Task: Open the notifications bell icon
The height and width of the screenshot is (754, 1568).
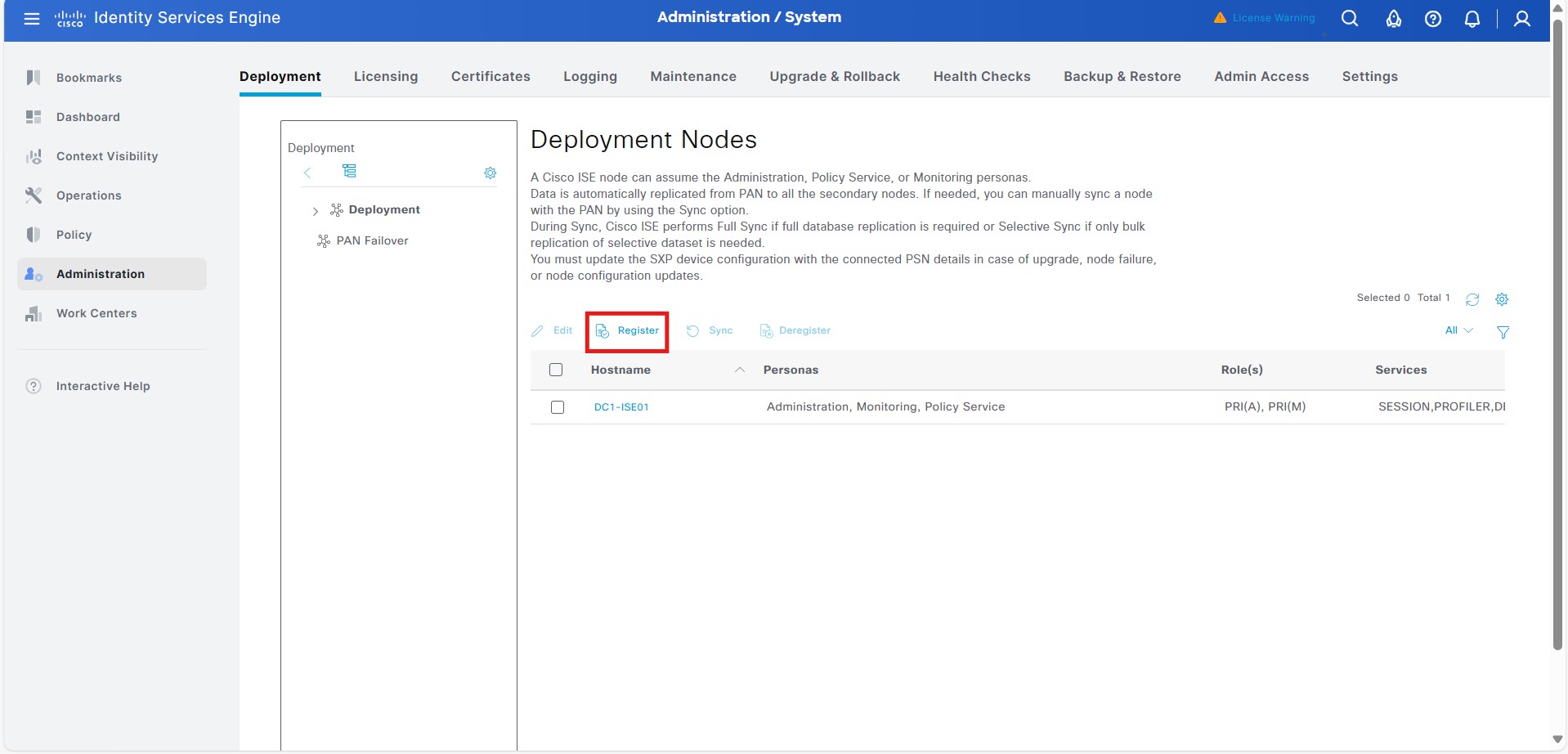Action: pyautogui.click(x=1472, y=19)
